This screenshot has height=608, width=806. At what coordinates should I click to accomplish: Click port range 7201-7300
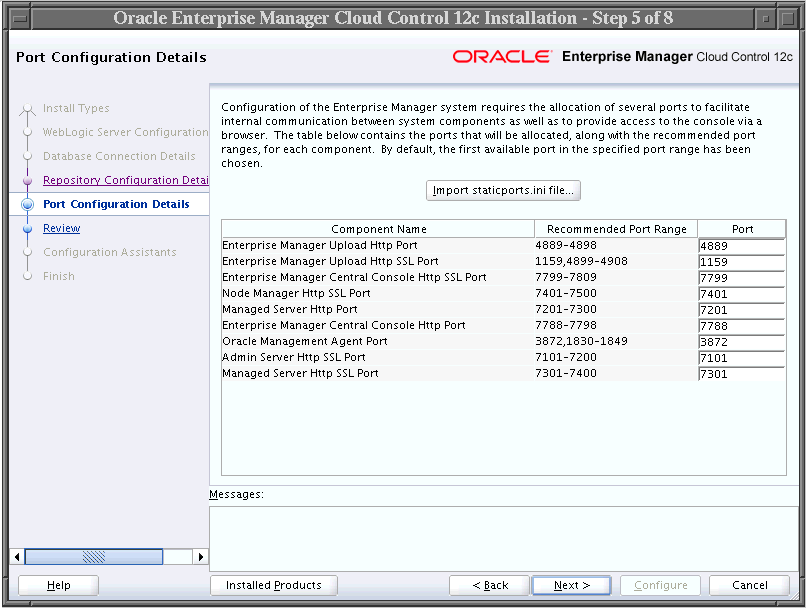tap(565, 309)
